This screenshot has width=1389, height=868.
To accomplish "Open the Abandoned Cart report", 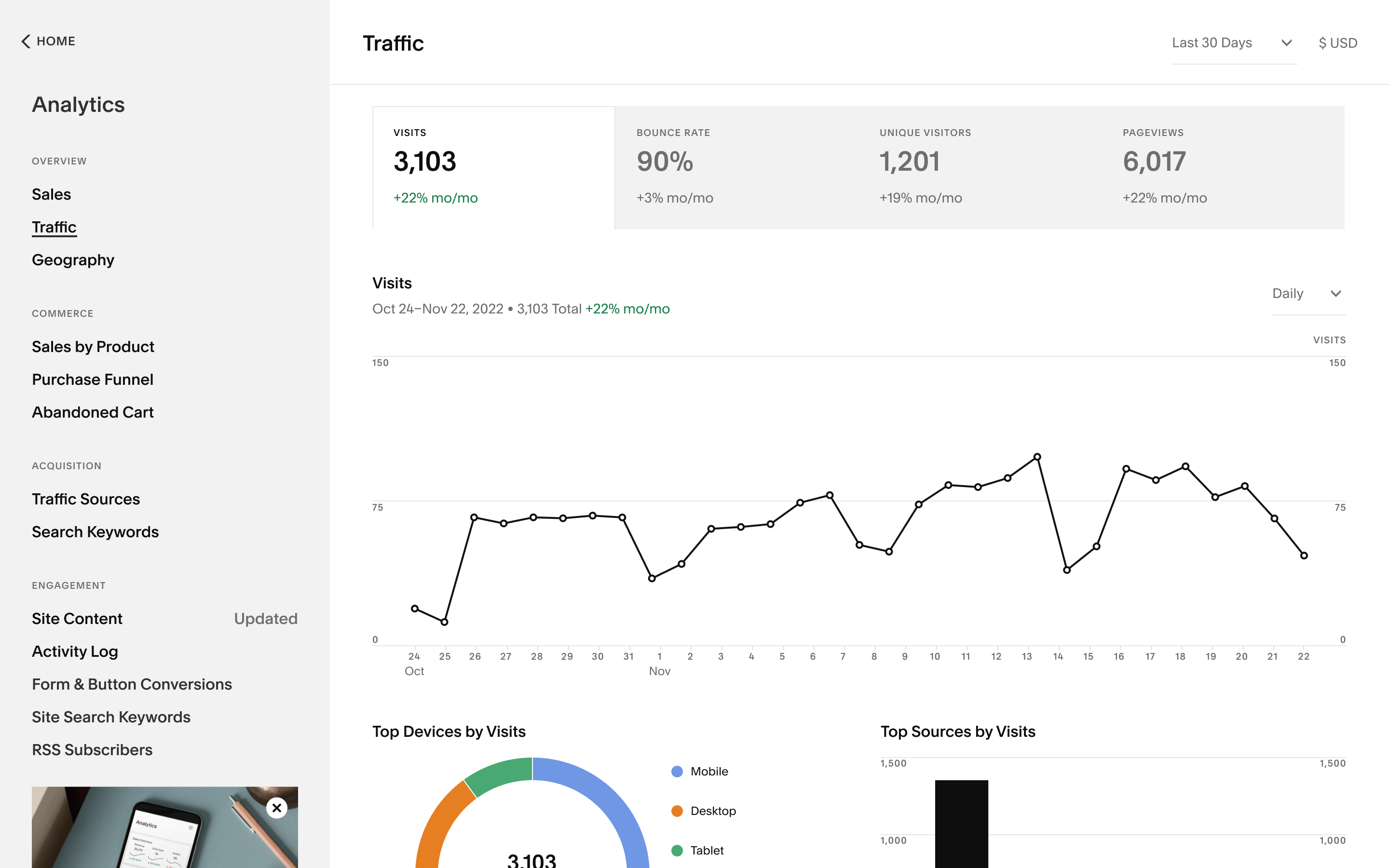I will (93, 412).
